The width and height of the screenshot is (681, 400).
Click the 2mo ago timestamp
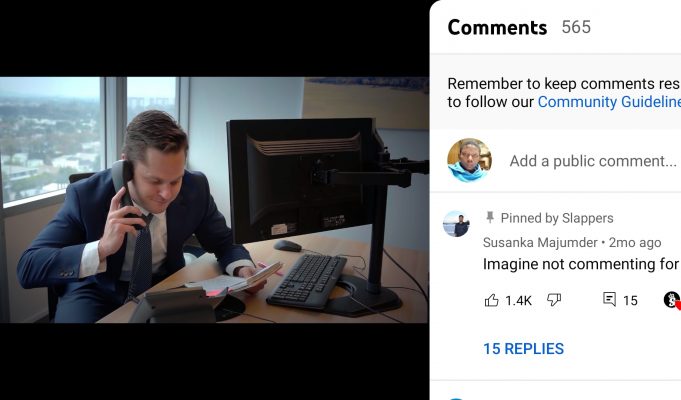(x=635, y=242)
